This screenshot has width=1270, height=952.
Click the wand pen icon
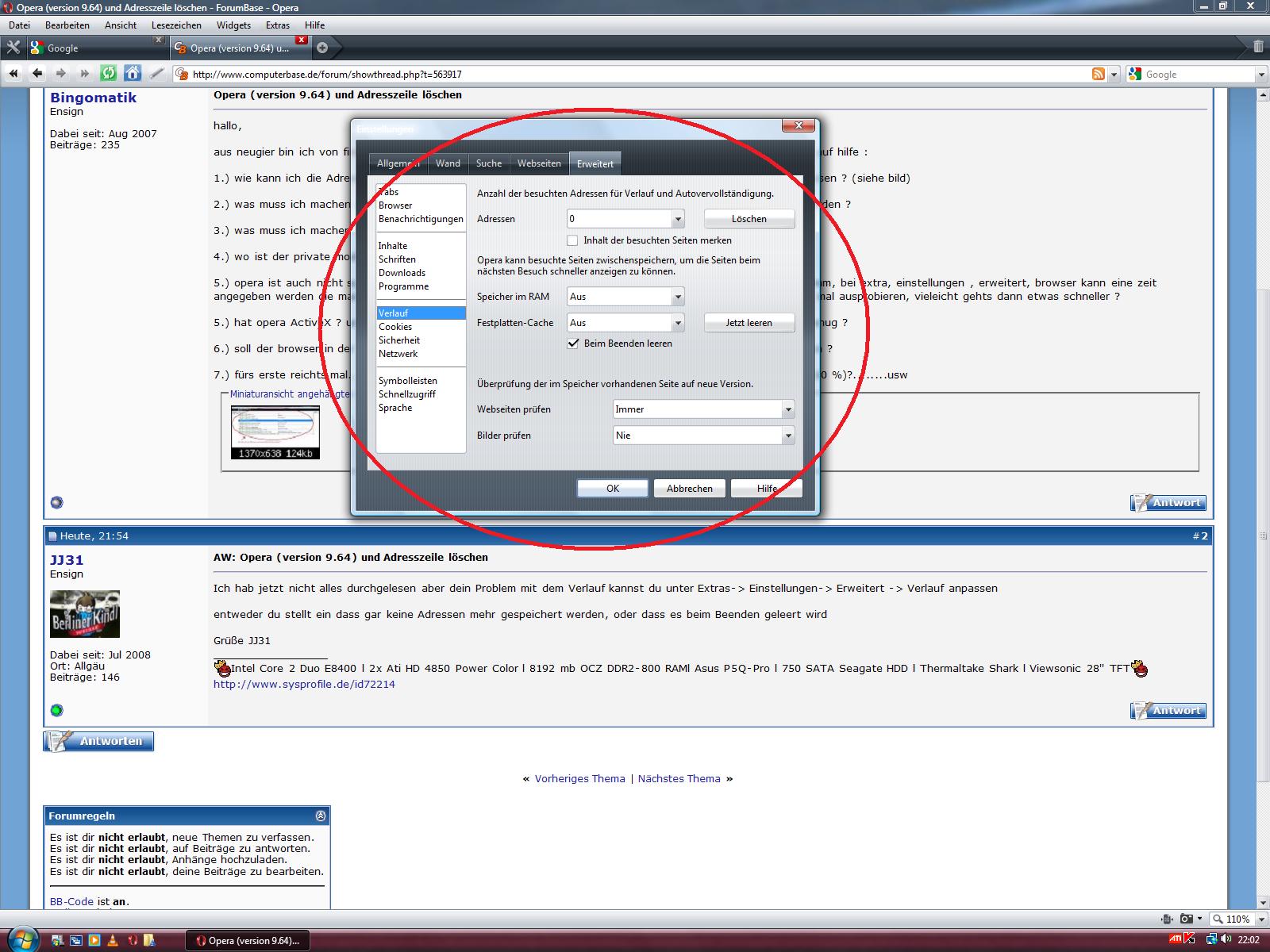pos(156,74)
